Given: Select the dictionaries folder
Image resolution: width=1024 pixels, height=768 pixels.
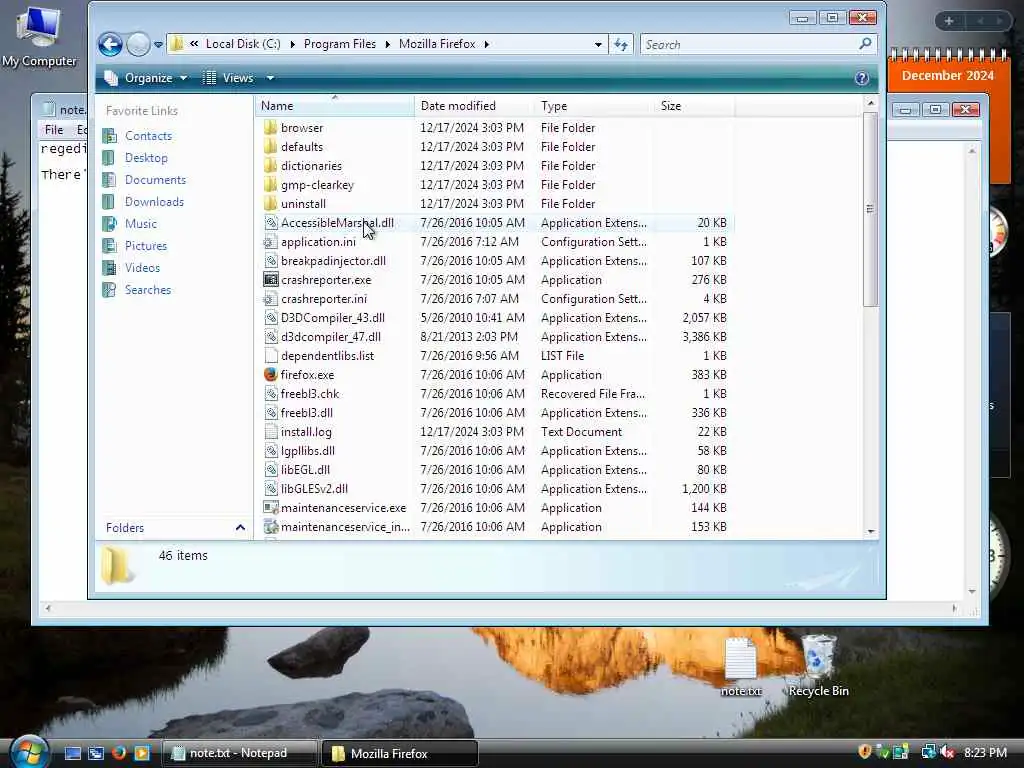Looking at the screenshot, I should click(311, 166).
